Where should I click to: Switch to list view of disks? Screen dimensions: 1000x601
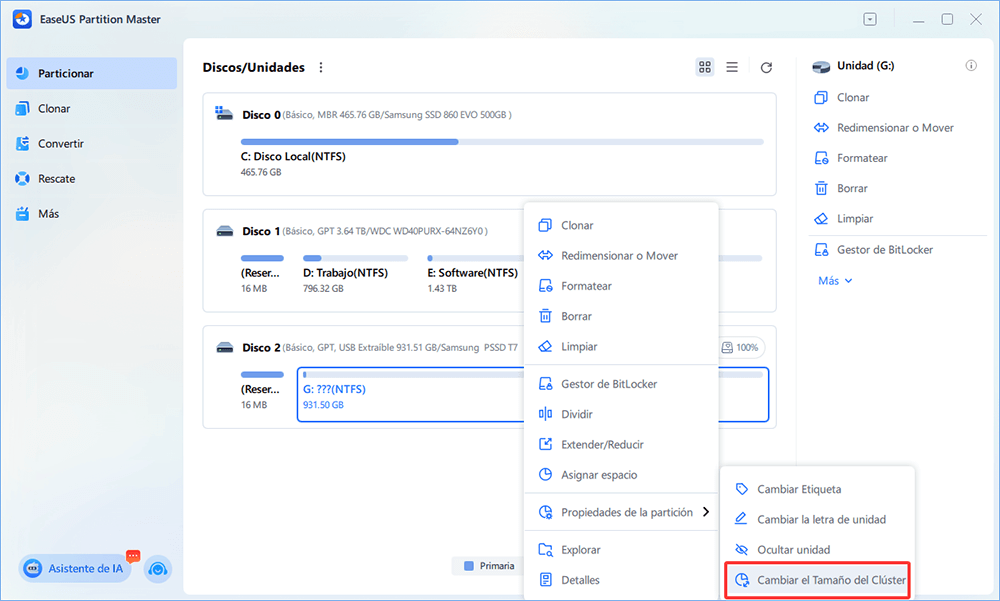coord(732,67)
